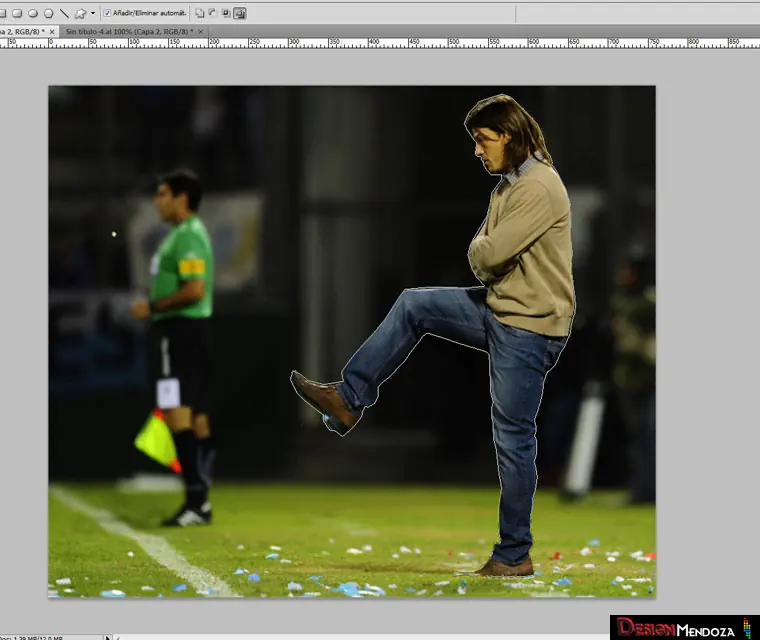Choose the Exclude overlapping path areas icon
This screenshot has width=760, height=640.
coord(240,14)
